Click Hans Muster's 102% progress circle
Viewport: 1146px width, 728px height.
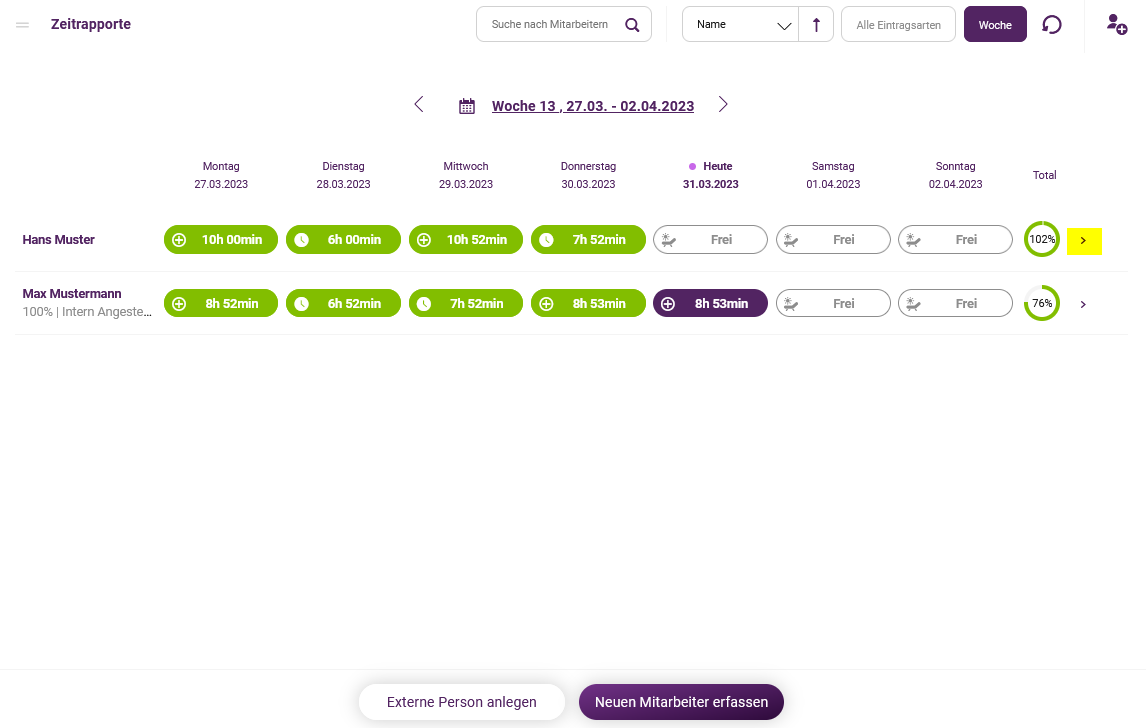pos(1041,239)
